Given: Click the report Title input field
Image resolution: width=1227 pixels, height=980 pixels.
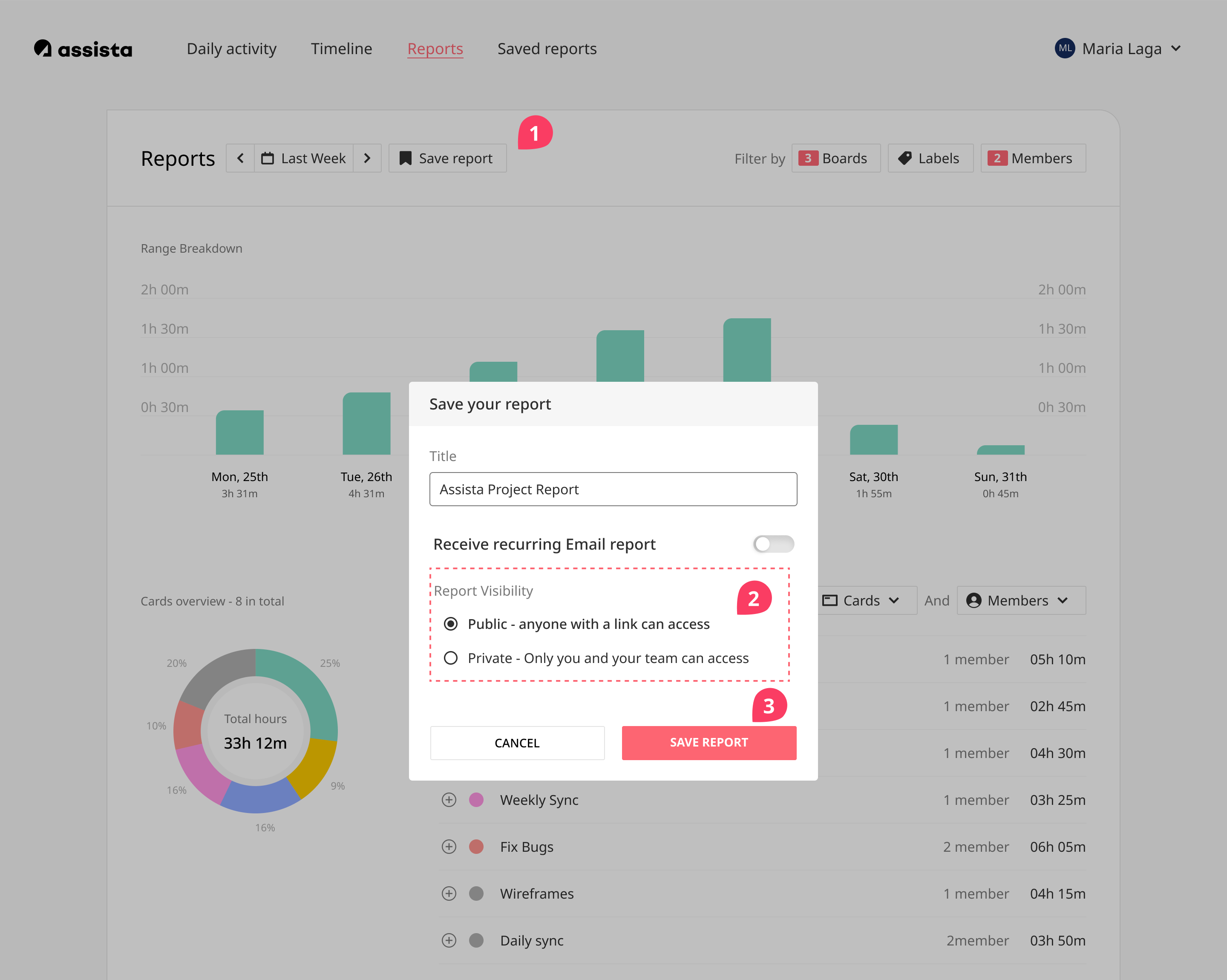Looking at the screenshot, I should (x=613, y=490).
